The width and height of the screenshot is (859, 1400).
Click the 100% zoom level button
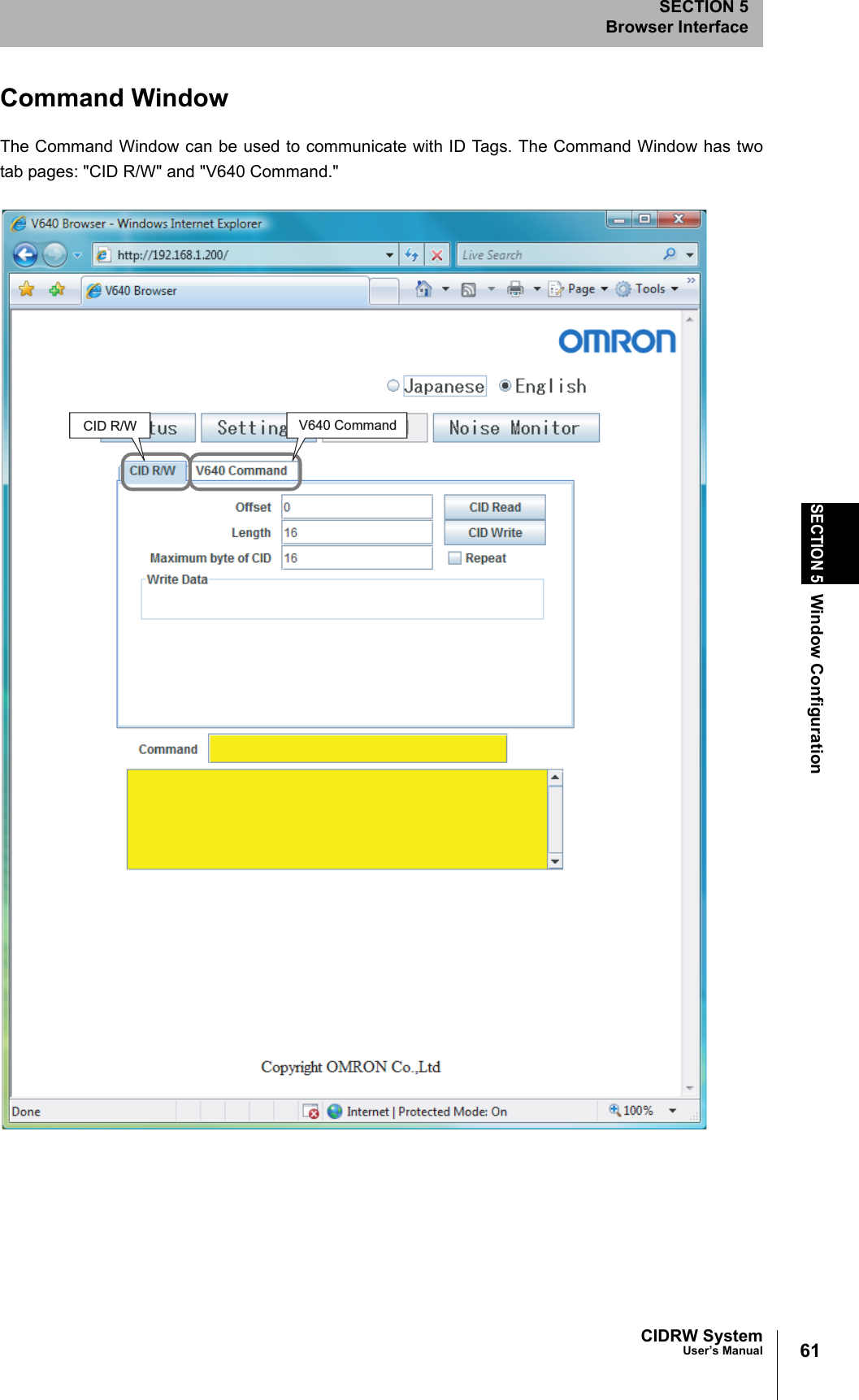pyautogui.click(x=631, y=1110)
